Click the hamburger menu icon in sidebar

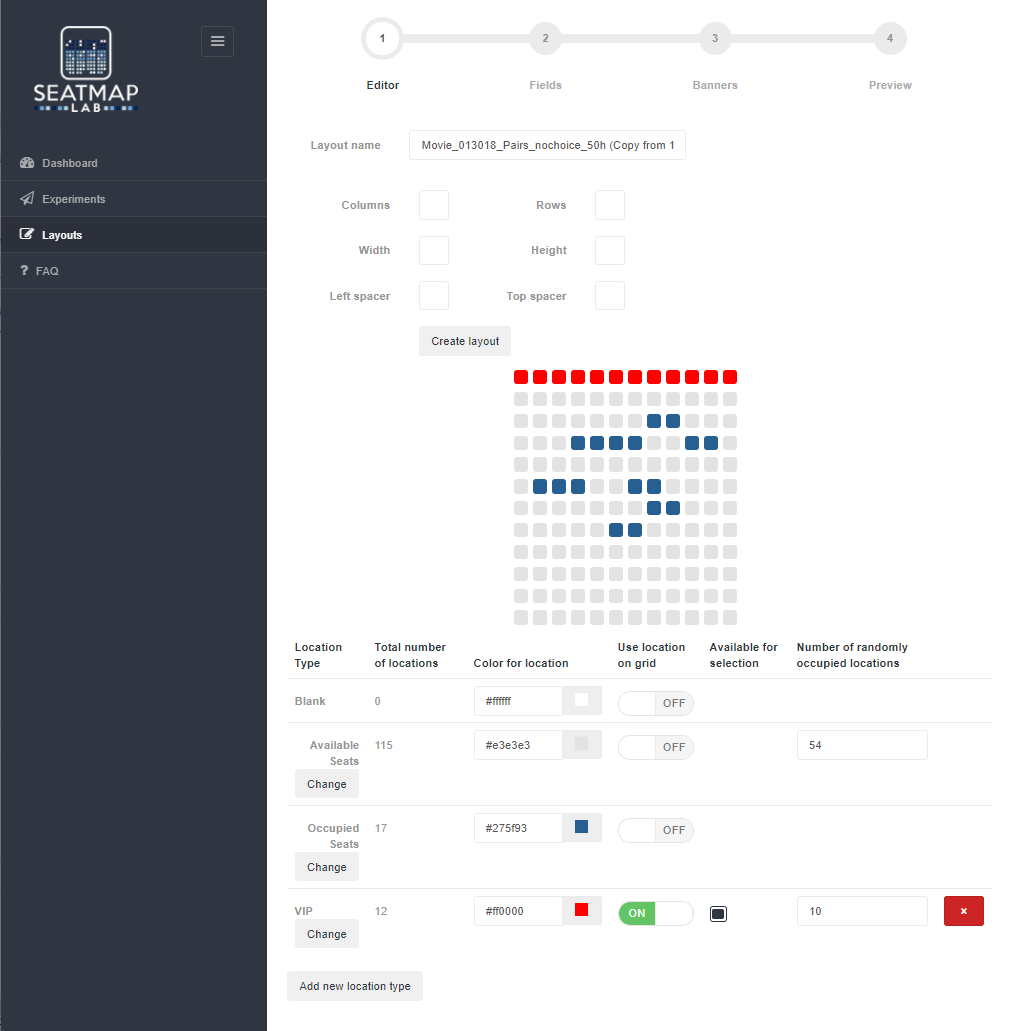(x=217, y=41)
